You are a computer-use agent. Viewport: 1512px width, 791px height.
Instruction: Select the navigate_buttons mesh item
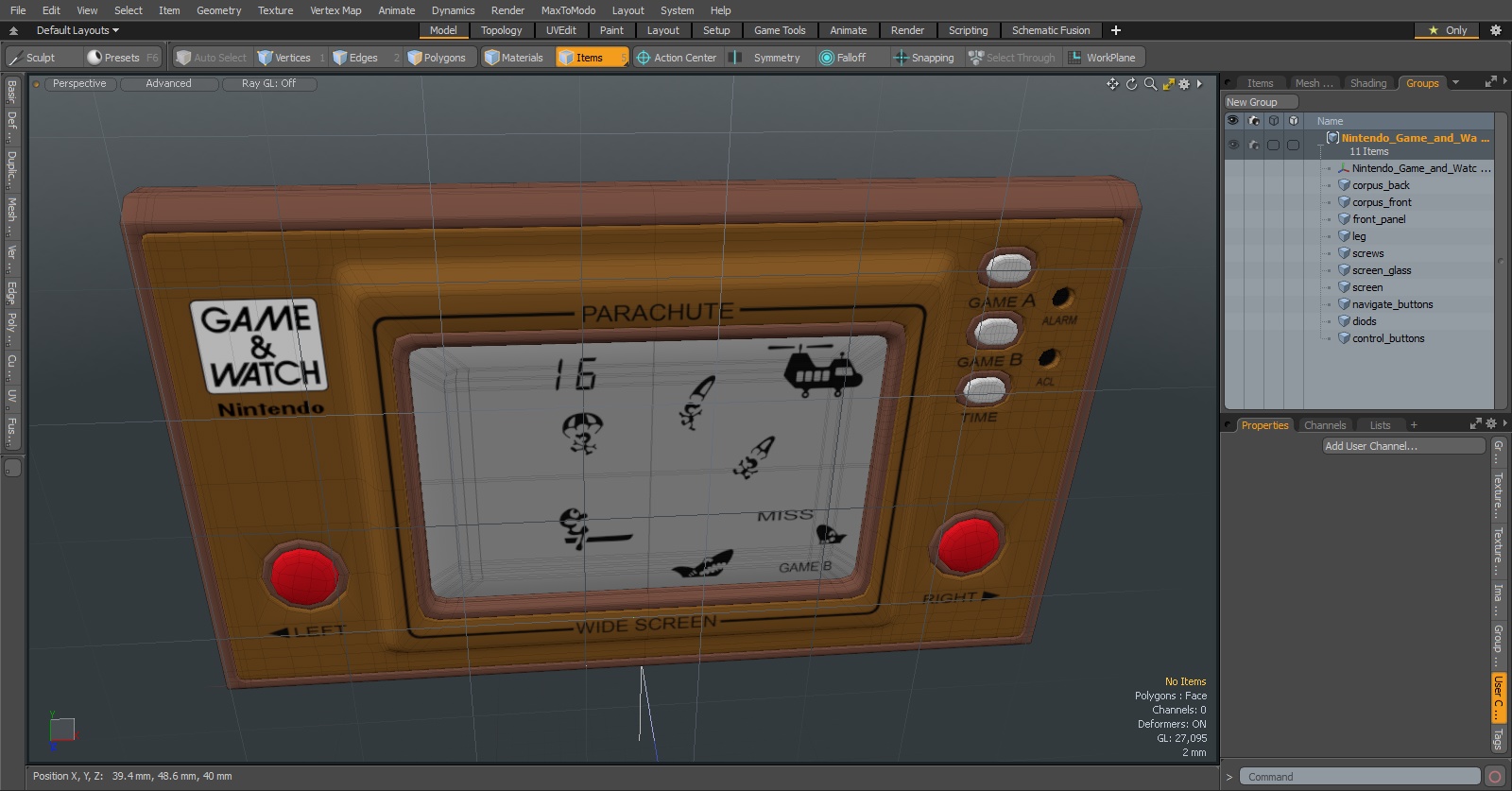pyautogui.click(x=1391, y=304)
